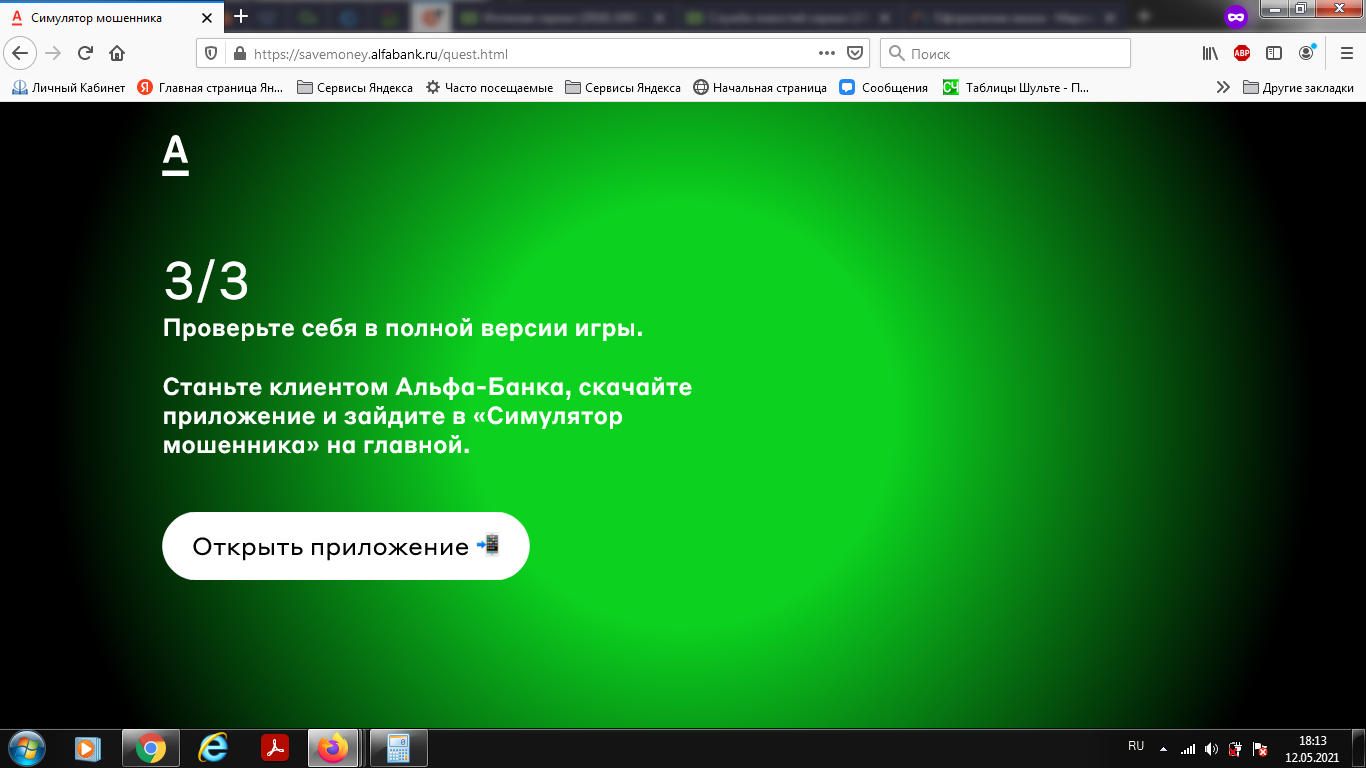Click the tracking protection shield icon

(x=210, y=54)
